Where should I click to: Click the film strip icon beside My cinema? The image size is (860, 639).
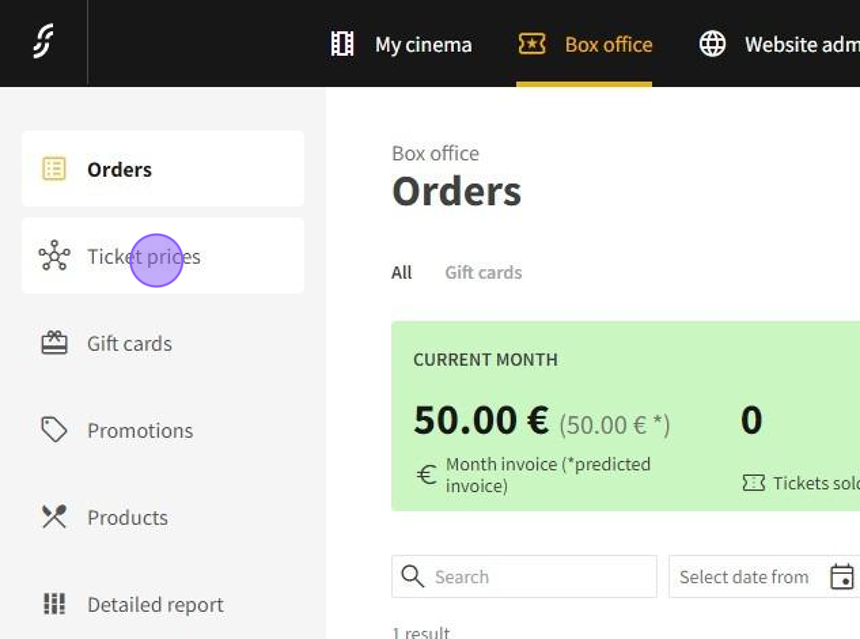[342, 44]
